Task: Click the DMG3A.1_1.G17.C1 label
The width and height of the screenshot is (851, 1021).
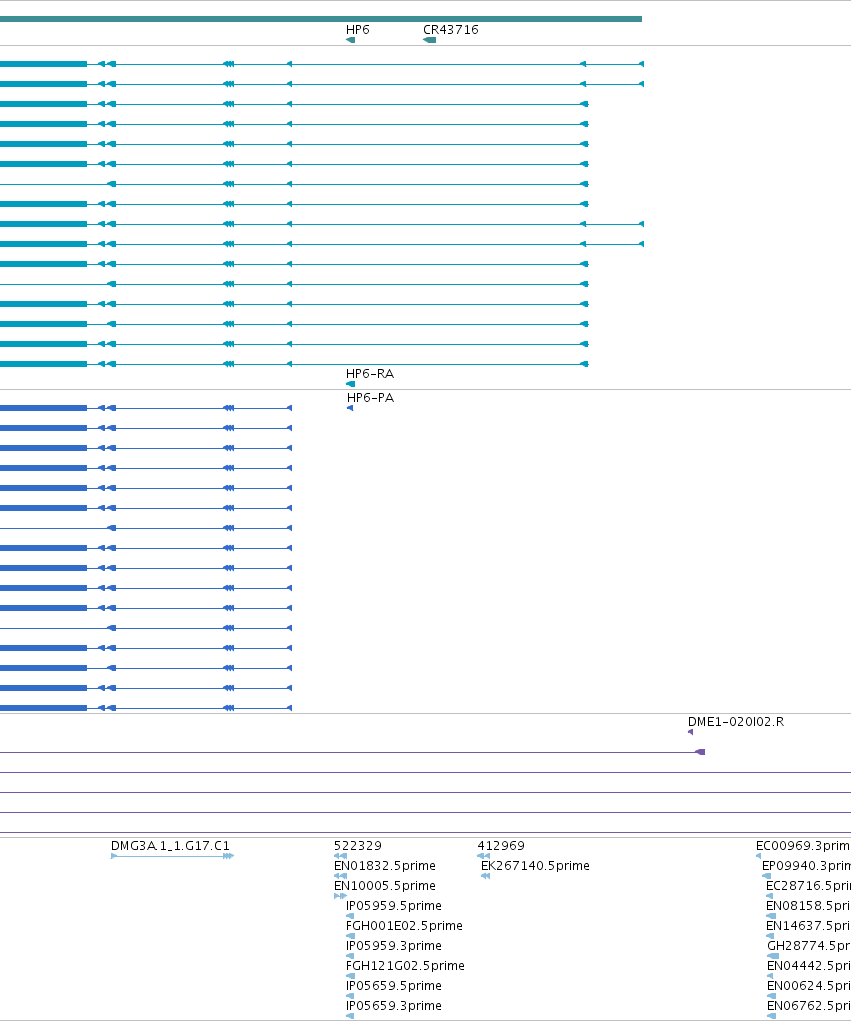Action: (171, 846)
